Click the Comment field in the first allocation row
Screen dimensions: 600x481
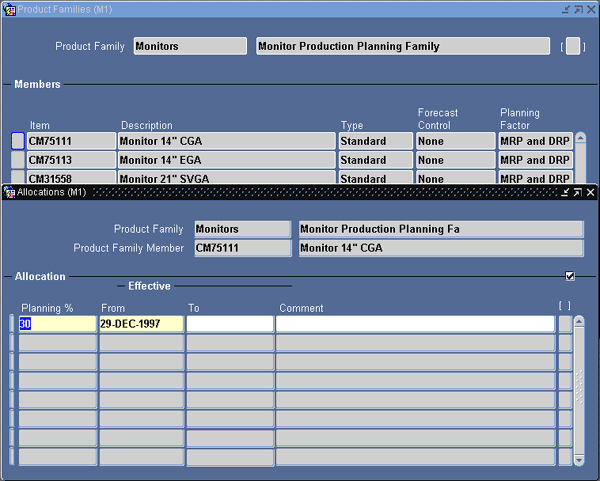pos(415,324)
